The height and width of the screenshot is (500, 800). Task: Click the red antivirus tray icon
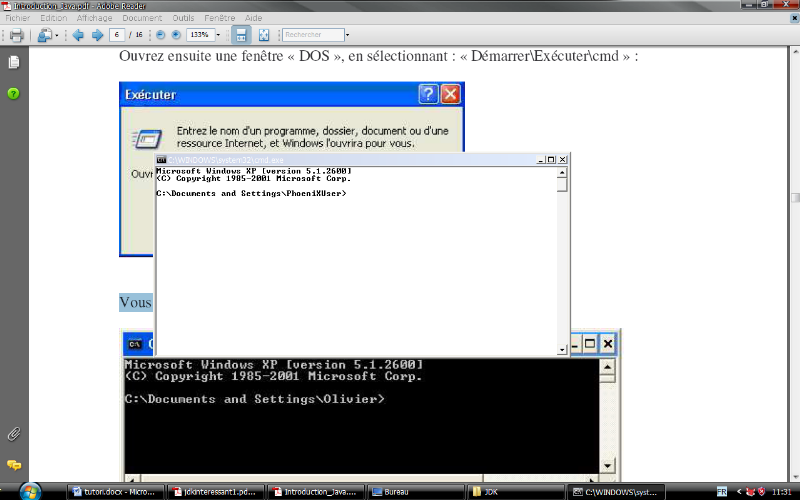point(750,492)
